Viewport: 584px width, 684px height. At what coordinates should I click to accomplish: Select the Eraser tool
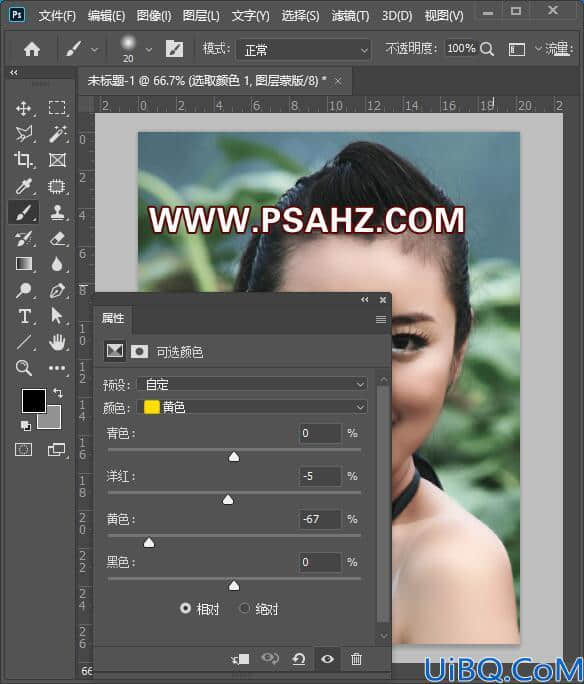point(57,238)
